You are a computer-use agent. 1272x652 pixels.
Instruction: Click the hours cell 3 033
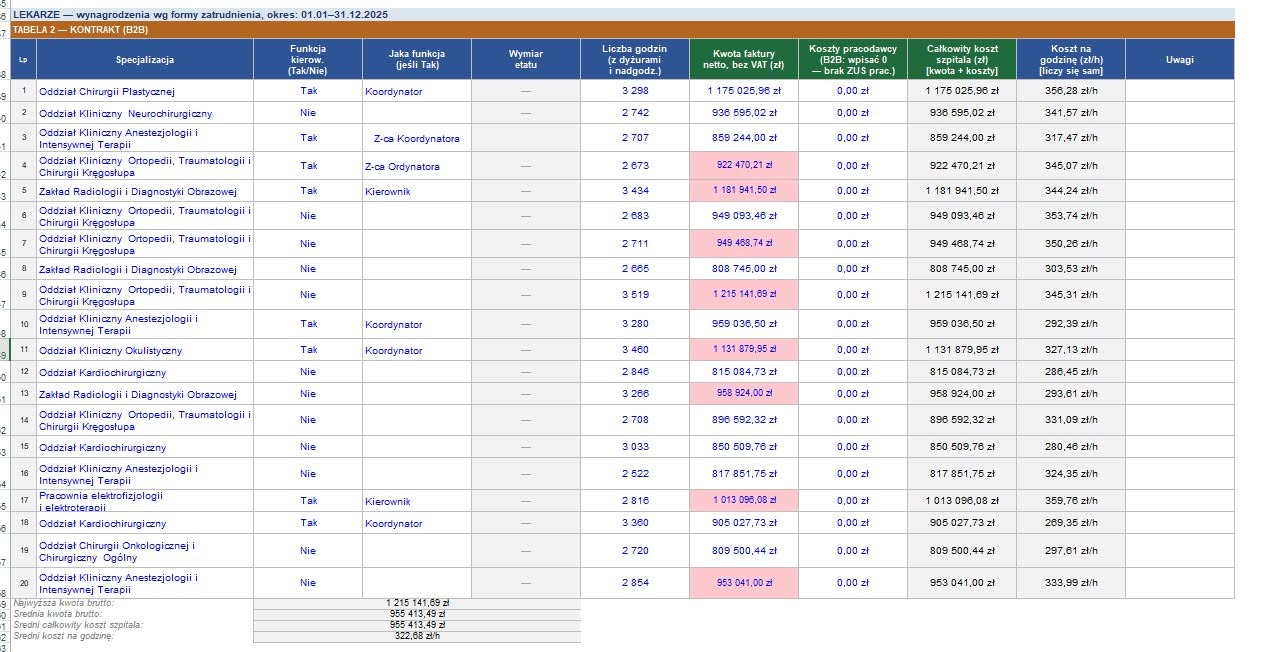coord(635,447)
